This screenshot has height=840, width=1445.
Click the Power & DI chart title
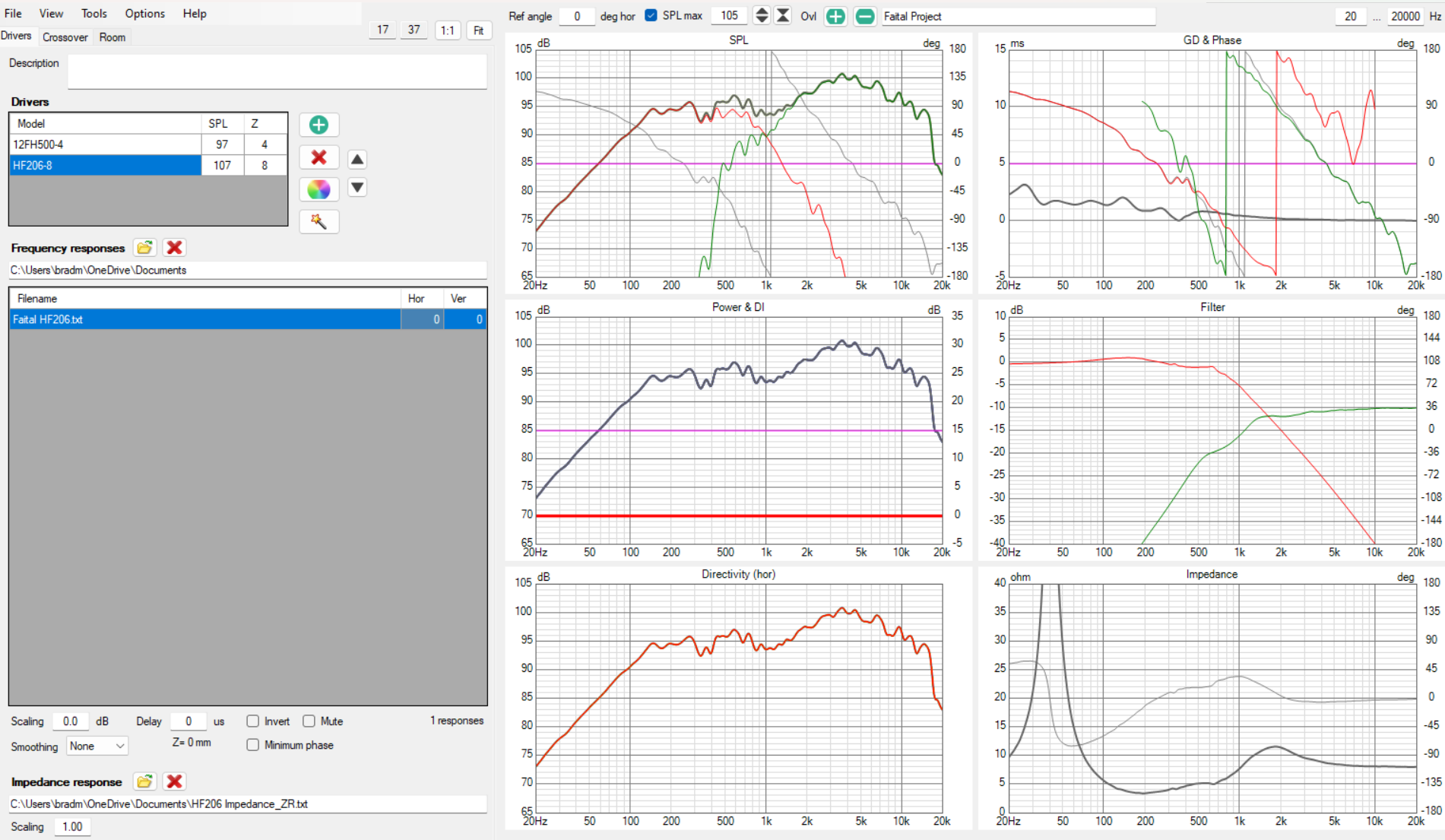[x=738, y=307]
